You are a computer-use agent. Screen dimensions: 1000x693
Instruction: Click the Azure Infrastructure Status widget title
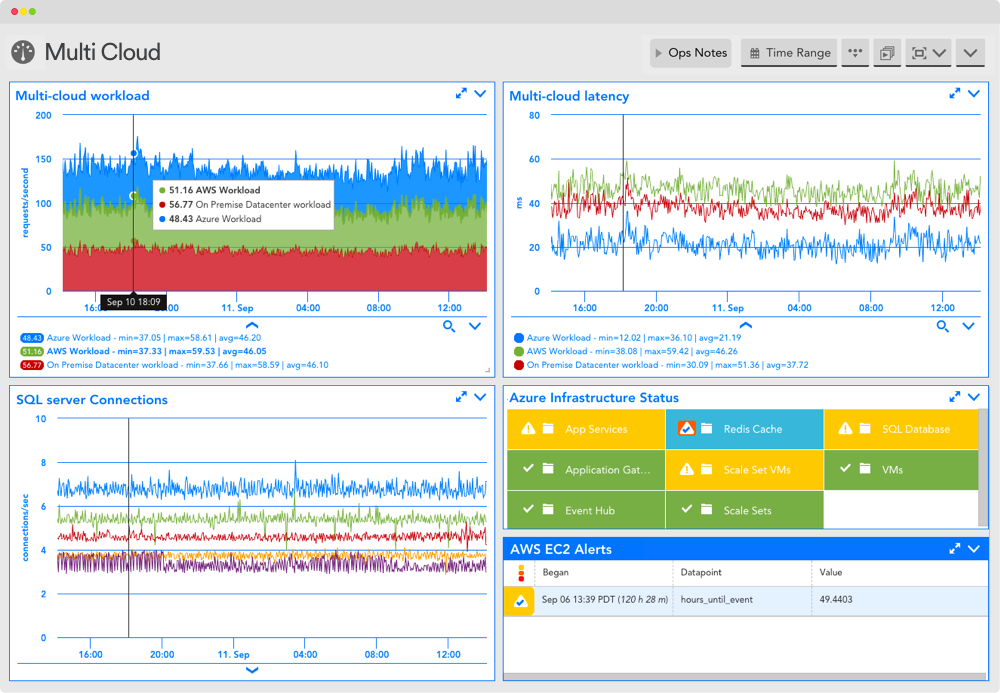click(594, 398)
